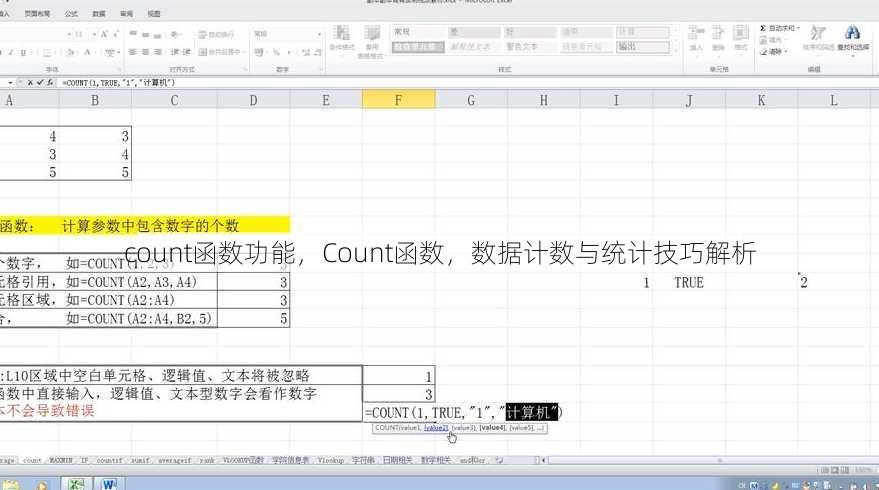Switch to the IF sheet tab
Viewport: 879px width, 490px height.
point(84,460)
